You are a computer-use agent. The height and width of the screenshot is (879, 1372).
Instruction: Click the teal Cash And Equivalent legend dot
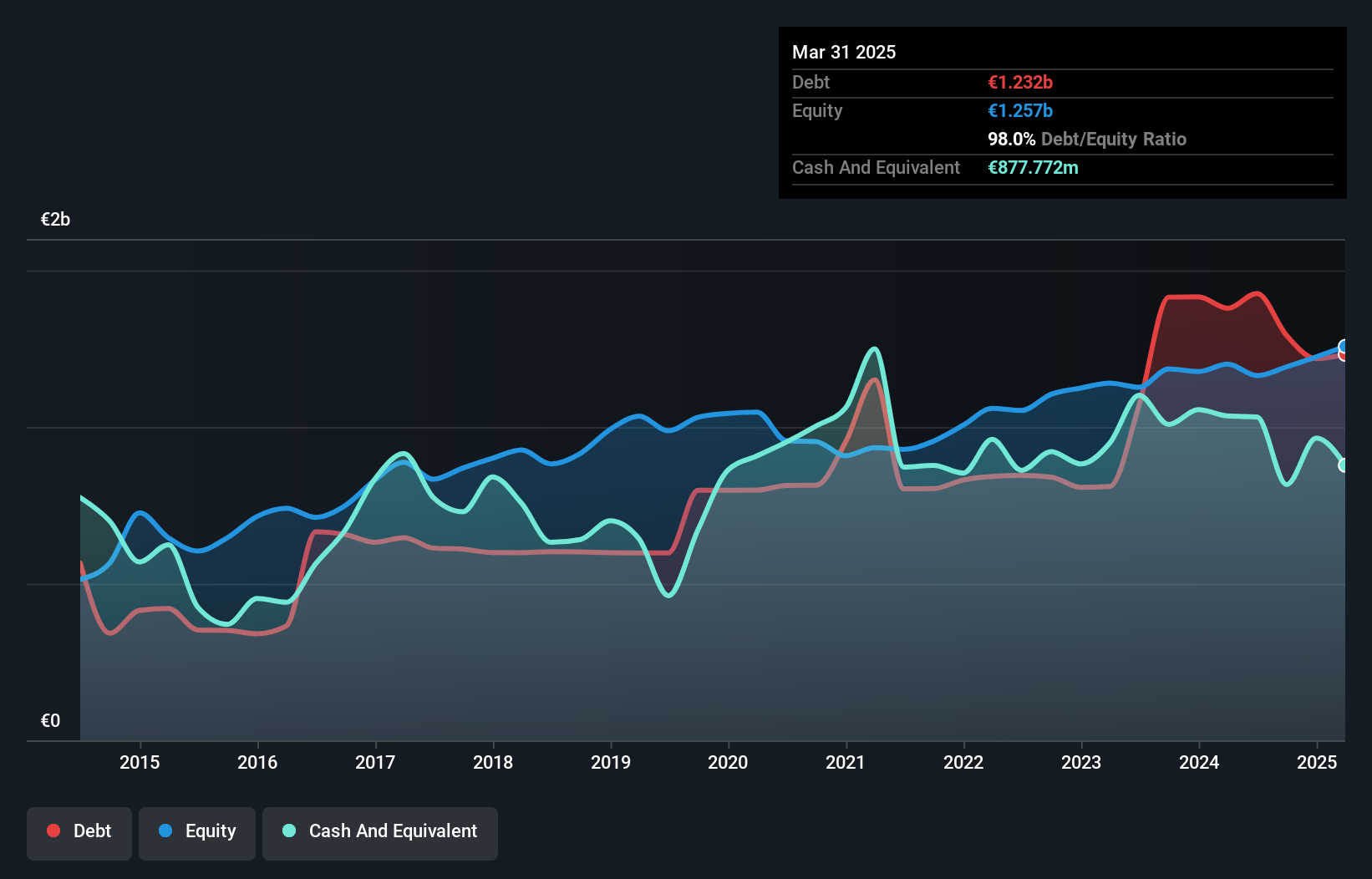pyautogui.click(x=288, y=831)
